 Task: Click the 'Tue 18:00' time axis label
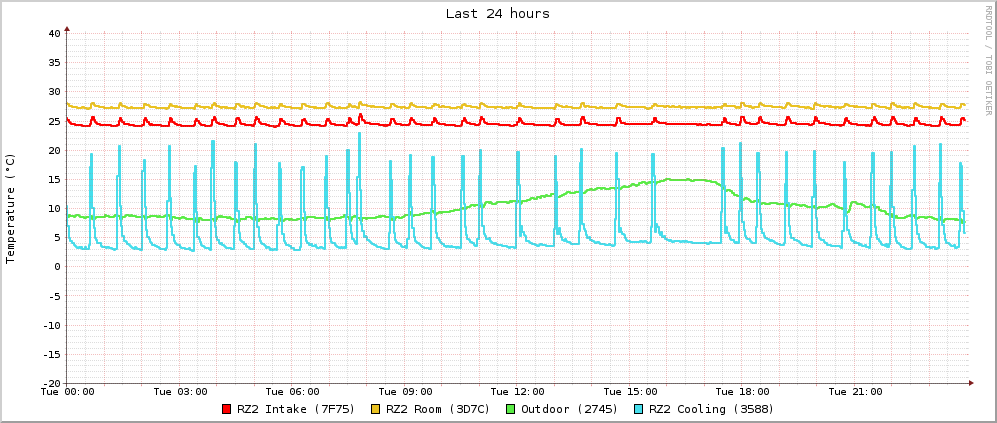coord(742,392)
